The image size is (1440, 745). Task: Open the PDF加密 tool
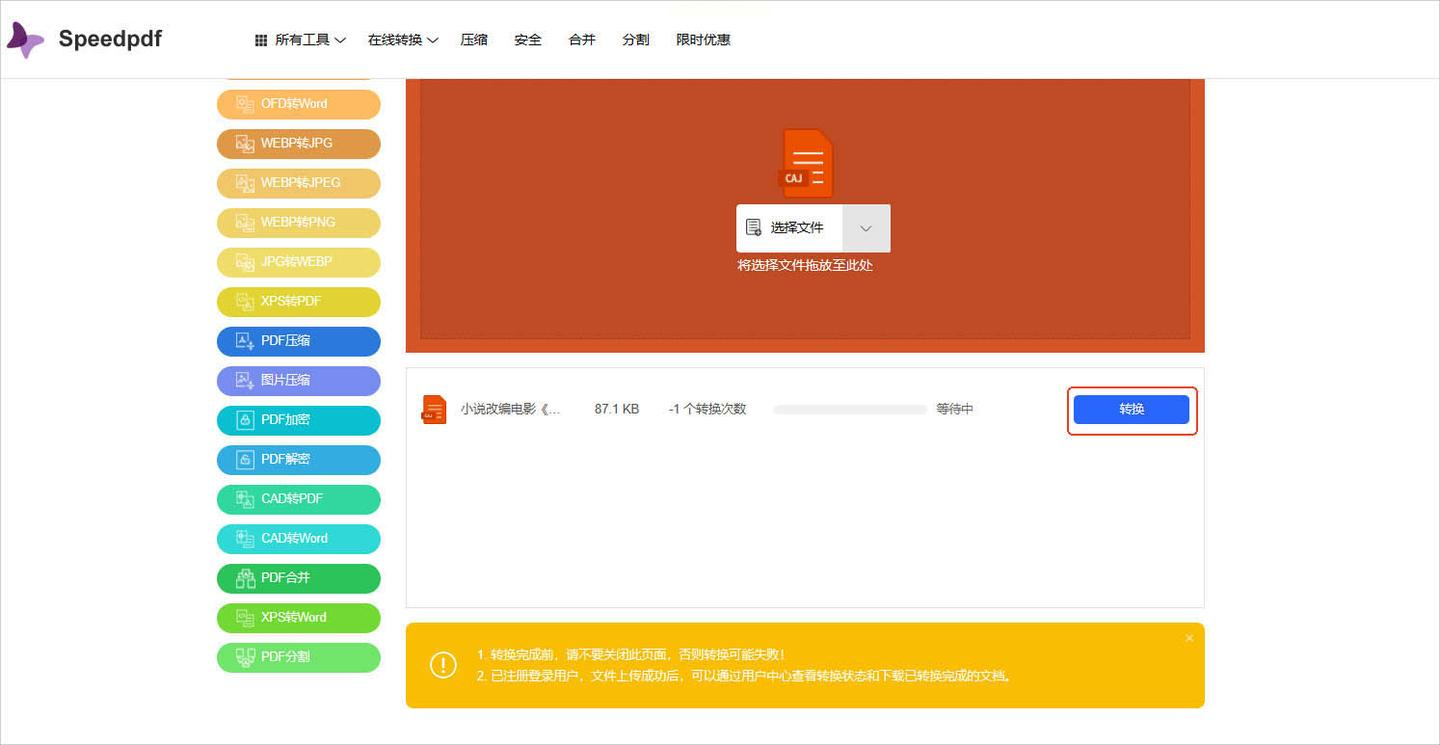(x=299, y=420)
